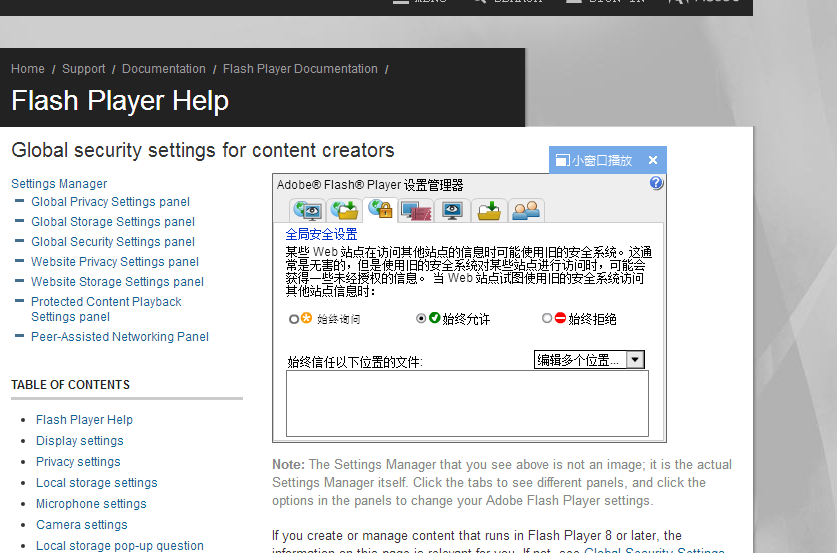Open the Website Privacy Settings tab icon
837x553 pixels.
(x=416, y=210)
